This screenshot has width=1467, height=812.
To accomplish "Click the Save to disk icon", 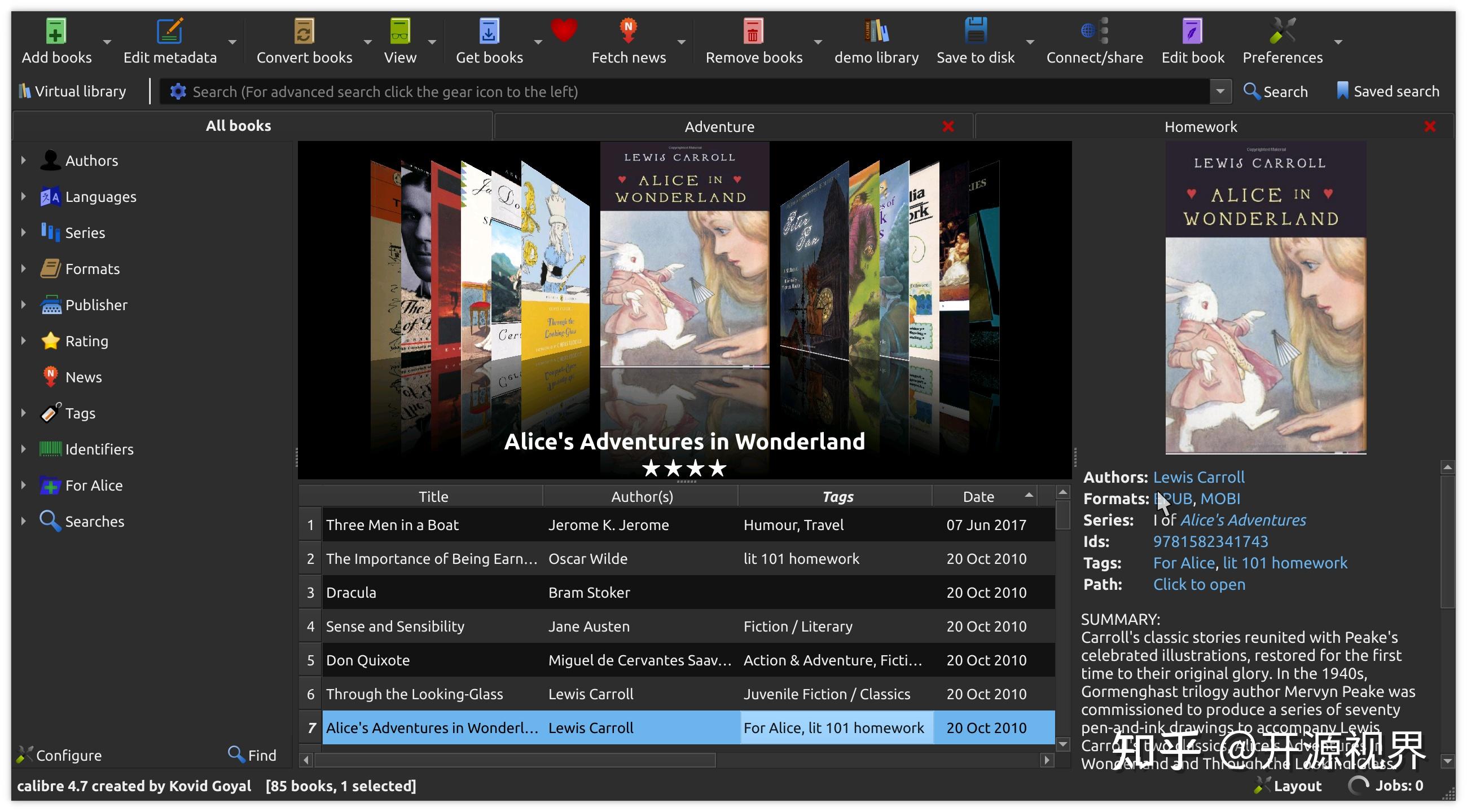I will tap(975, 30).
